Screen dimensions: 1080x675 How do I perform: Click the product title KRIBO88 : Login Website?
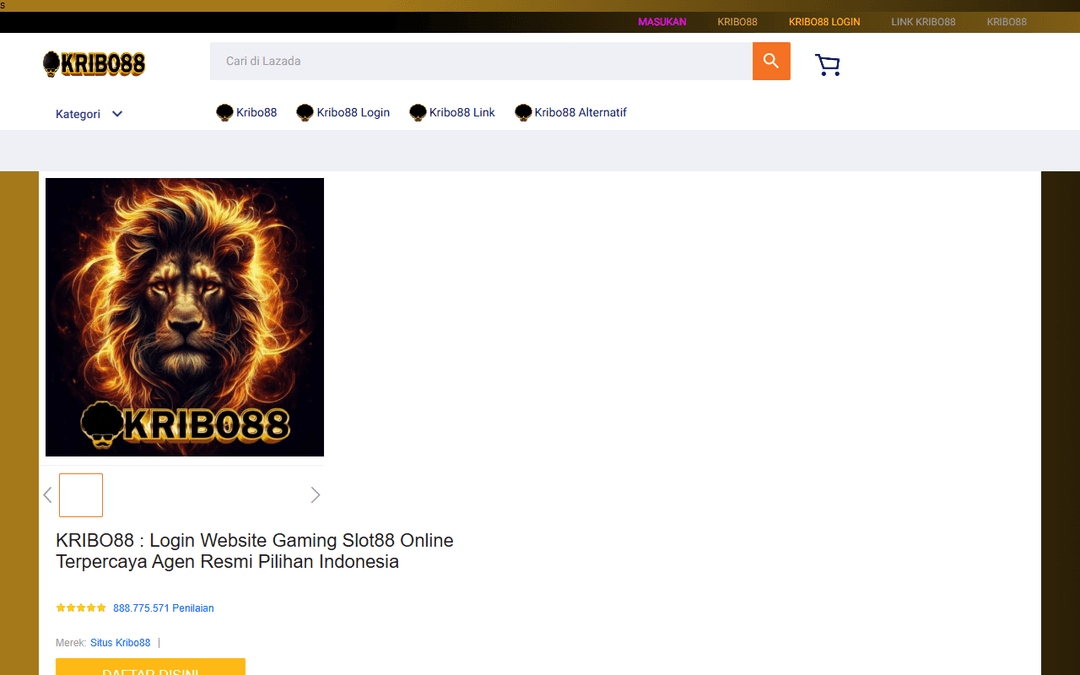tap(255, 550)
